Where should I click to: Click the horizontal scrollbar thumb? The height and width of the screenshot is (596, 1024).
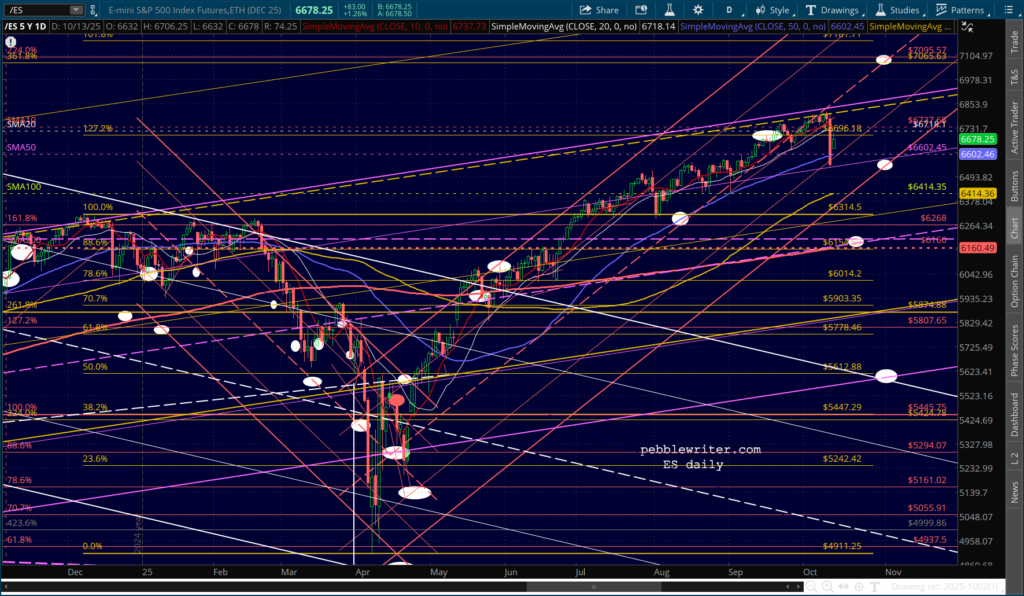click(x=593, y=587)
